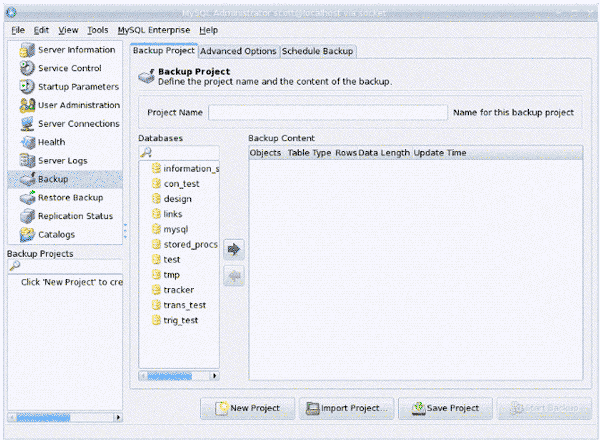Click the application icon in title bar
The height and width of the screenshot is (440, 600).
11,13
